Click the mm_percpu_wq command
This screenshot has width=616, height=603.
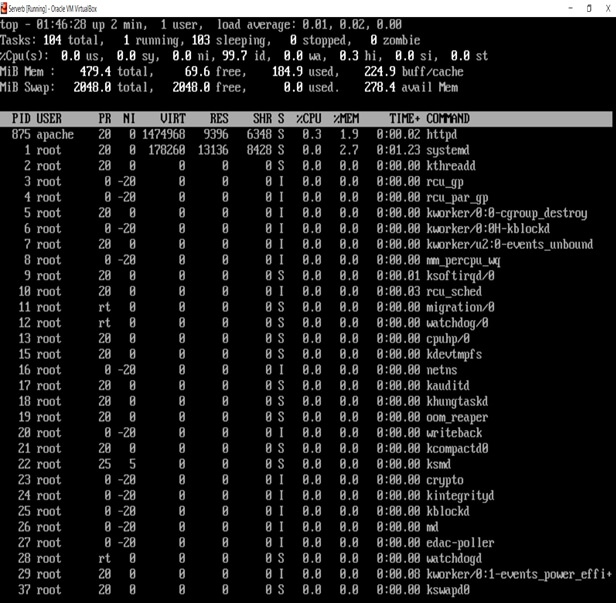(463, 261)
